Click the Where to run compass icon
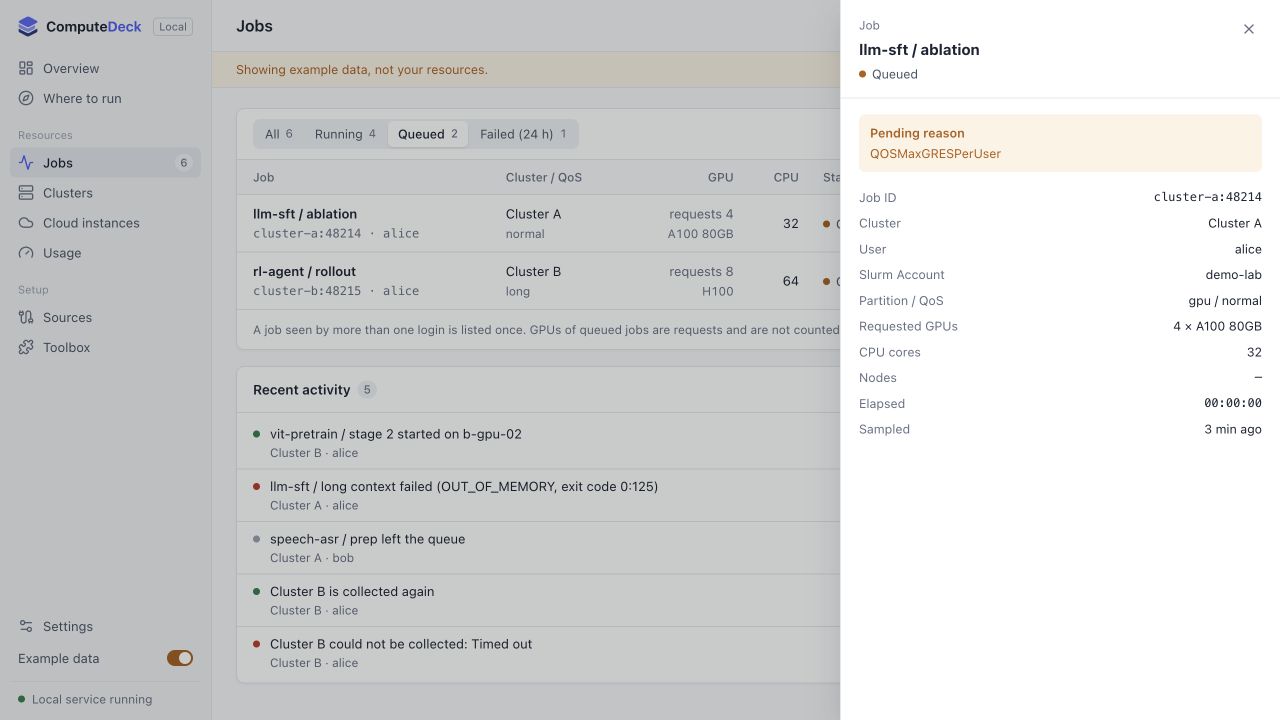 (26, 99)
